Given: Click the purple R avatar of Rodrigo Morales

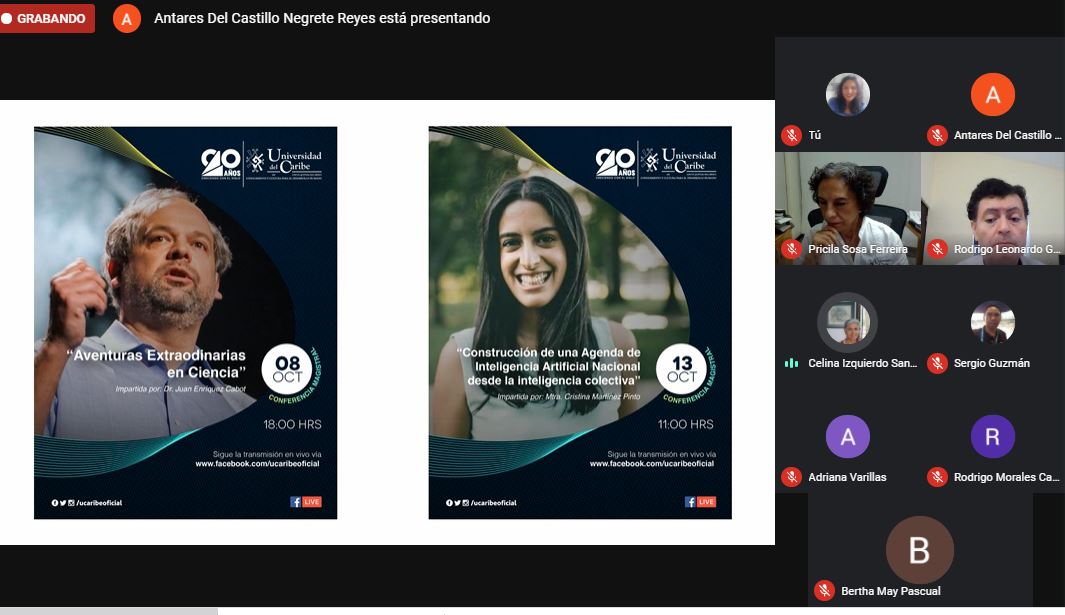Looking at the screenshot, I should click(x=993, y=437).
